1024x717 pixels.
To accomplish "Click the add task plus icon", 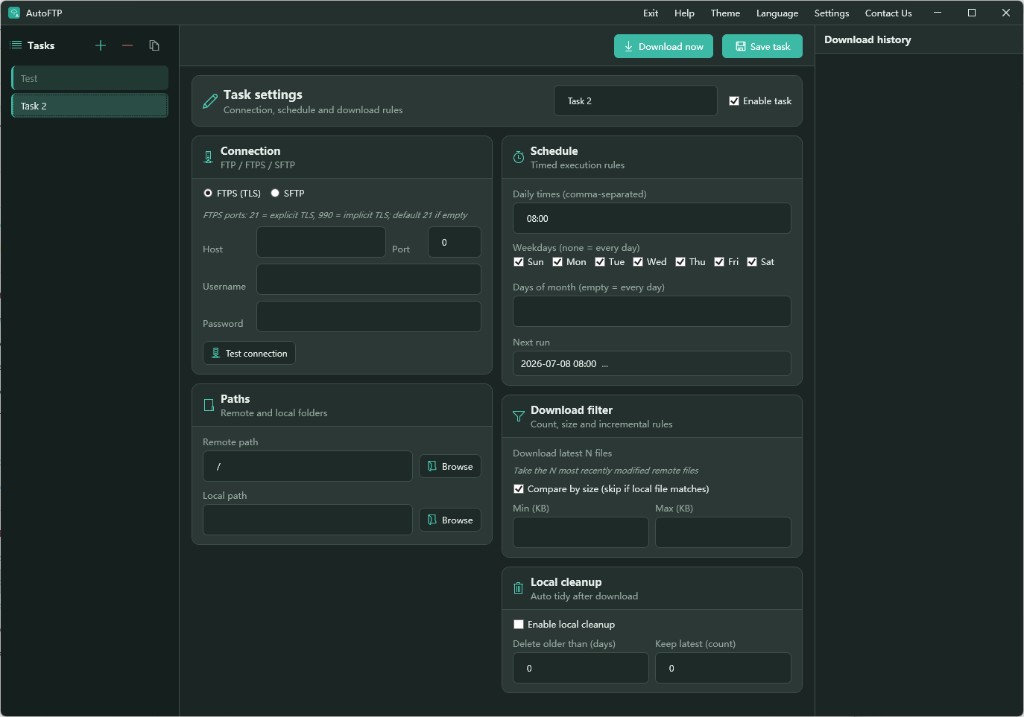I will pyautogui.click(x=100, y=46).
